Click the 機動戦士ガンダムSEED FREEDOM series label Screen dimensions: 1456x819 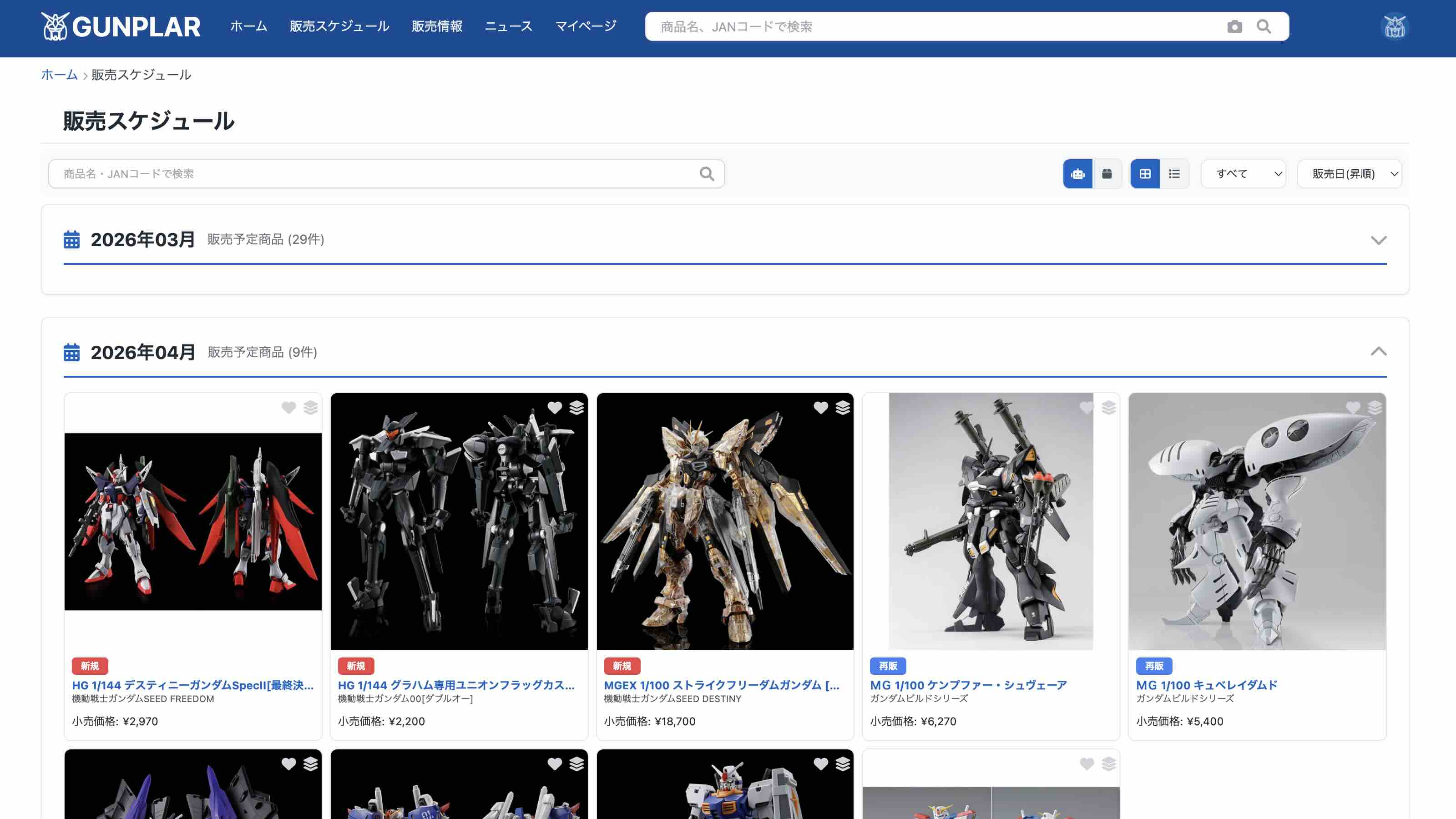143,699
